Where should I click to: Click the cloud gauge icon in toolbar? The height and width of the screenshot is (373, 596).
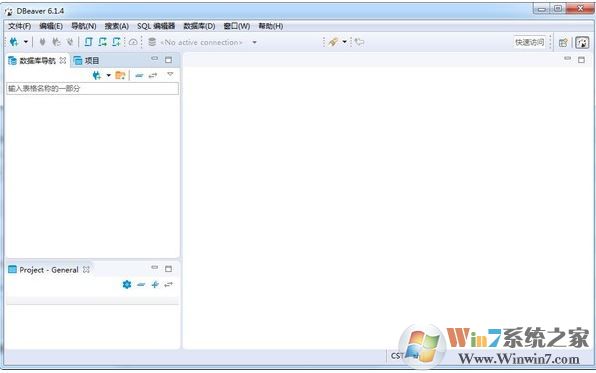[x=133, y=42]
